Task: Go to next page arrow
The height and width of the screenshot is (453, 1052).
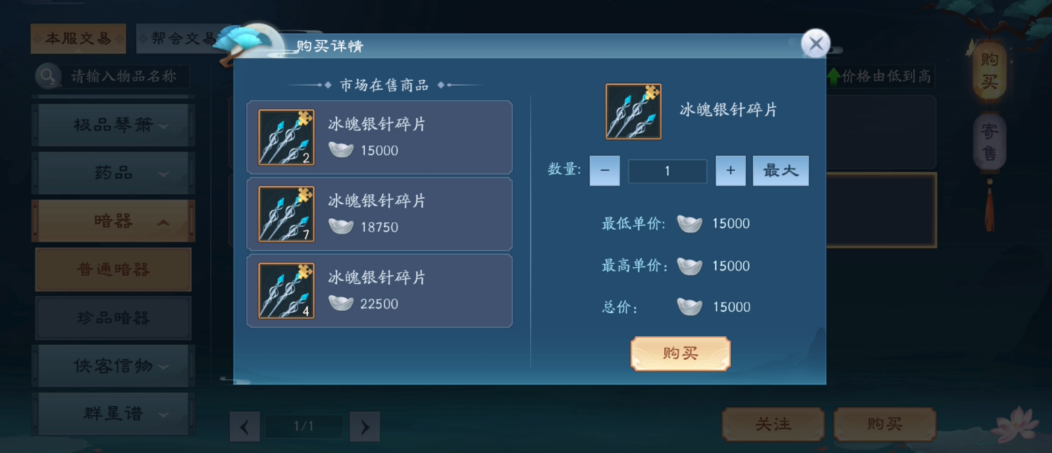Action: [364, 426]
